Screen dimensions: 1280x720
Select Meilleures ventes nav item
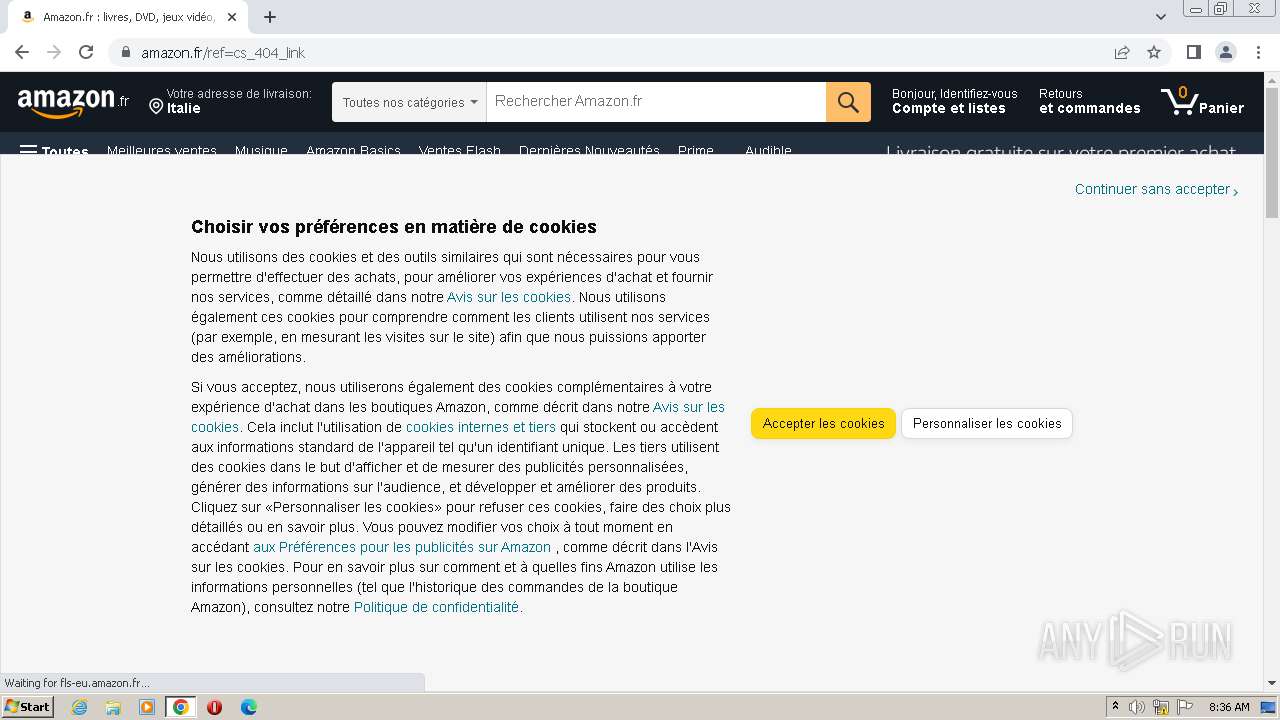pyautogui.click(x=162, y=151)
